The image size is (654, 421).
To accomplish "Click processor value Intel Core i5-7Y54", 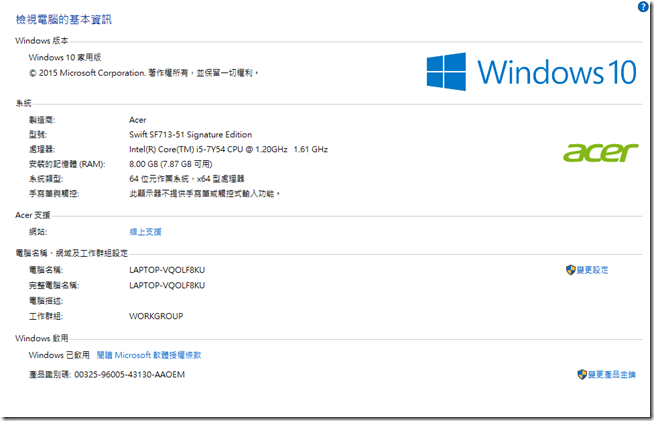I will [x=229, y=149].
